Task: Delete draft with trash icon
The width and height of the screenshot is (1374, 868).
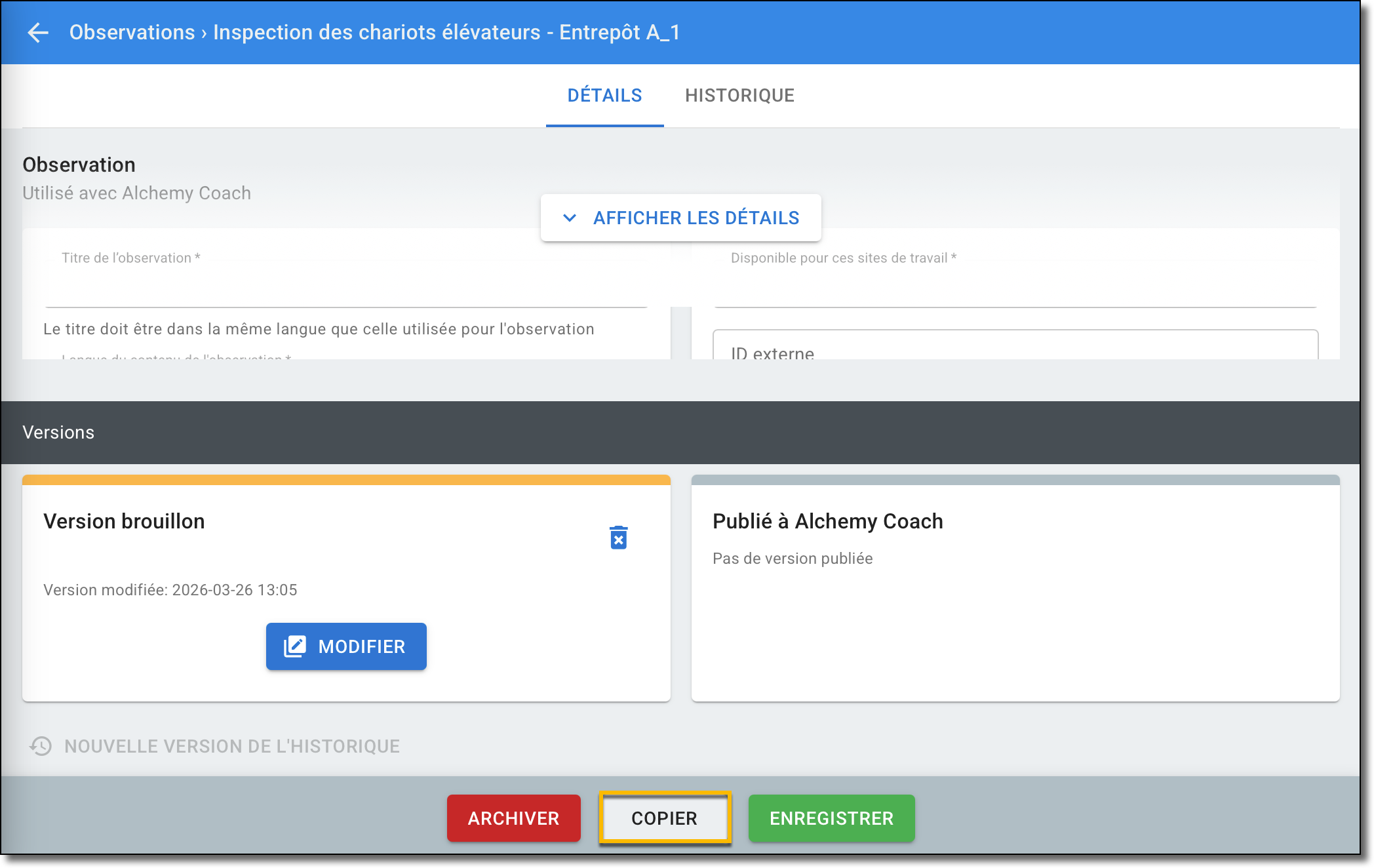Action: tap(618, 538)
